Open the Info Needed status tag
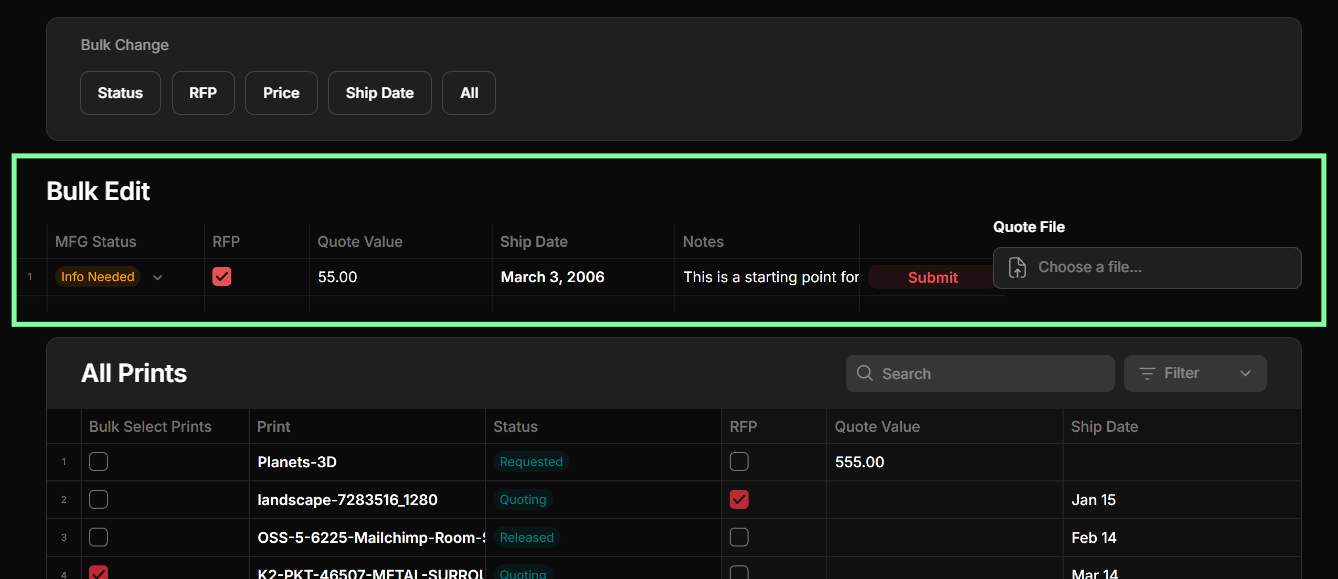The height and width of the screenshot is (579, 1338). click(x=98, y=277)
